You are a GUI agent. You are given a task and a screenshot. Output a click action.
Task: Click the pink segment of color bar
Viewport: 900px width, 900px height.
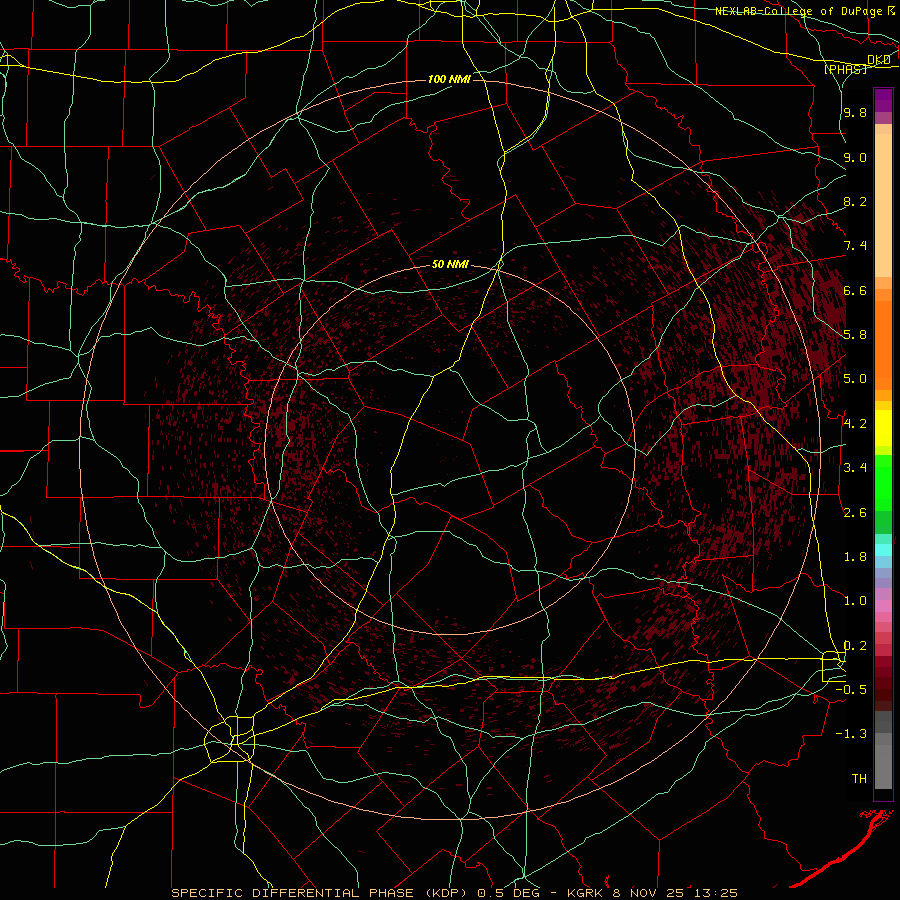[x=883, y=606]
